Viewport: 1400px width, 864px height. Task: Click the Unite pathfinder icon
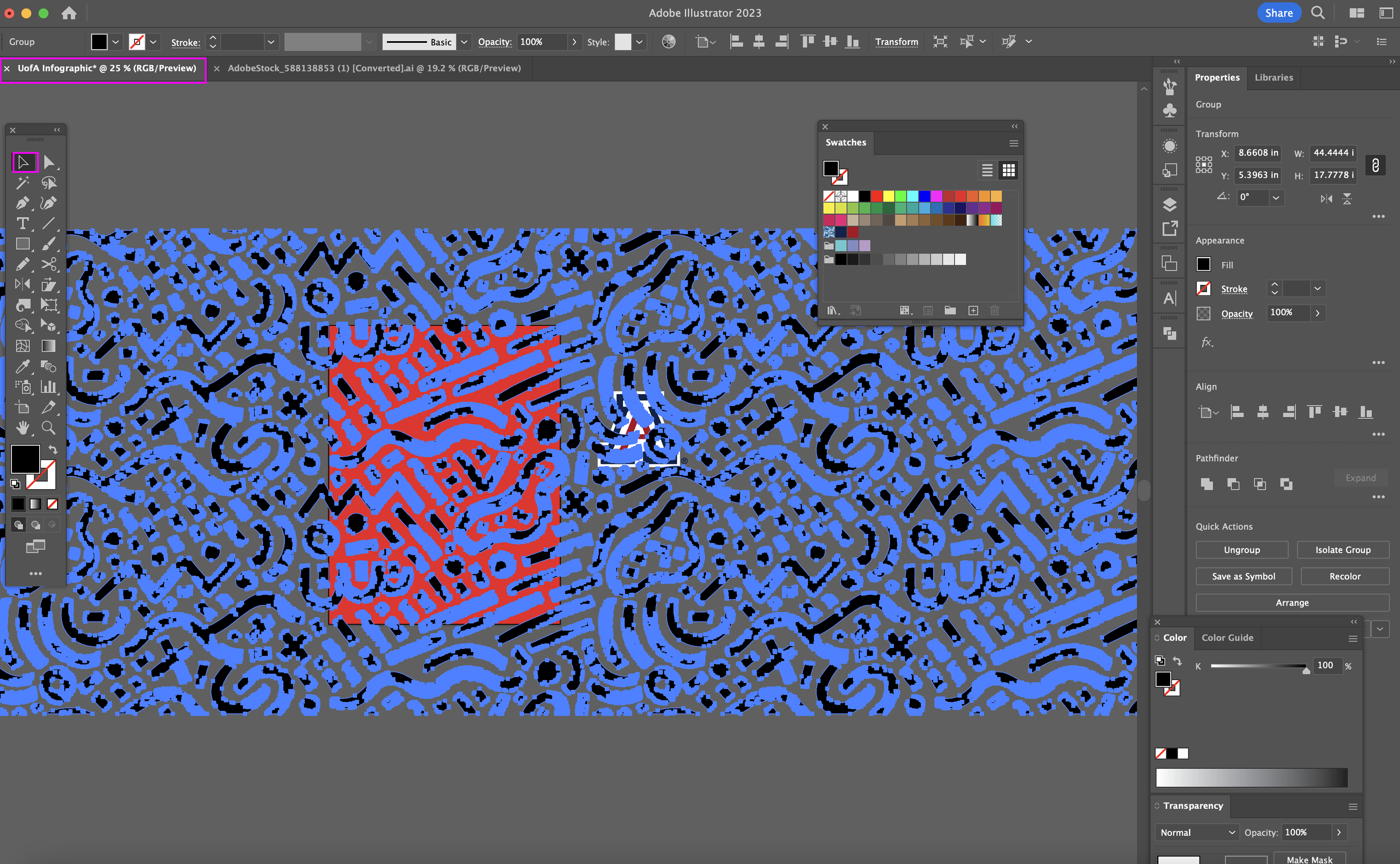tap(1206, 484)
